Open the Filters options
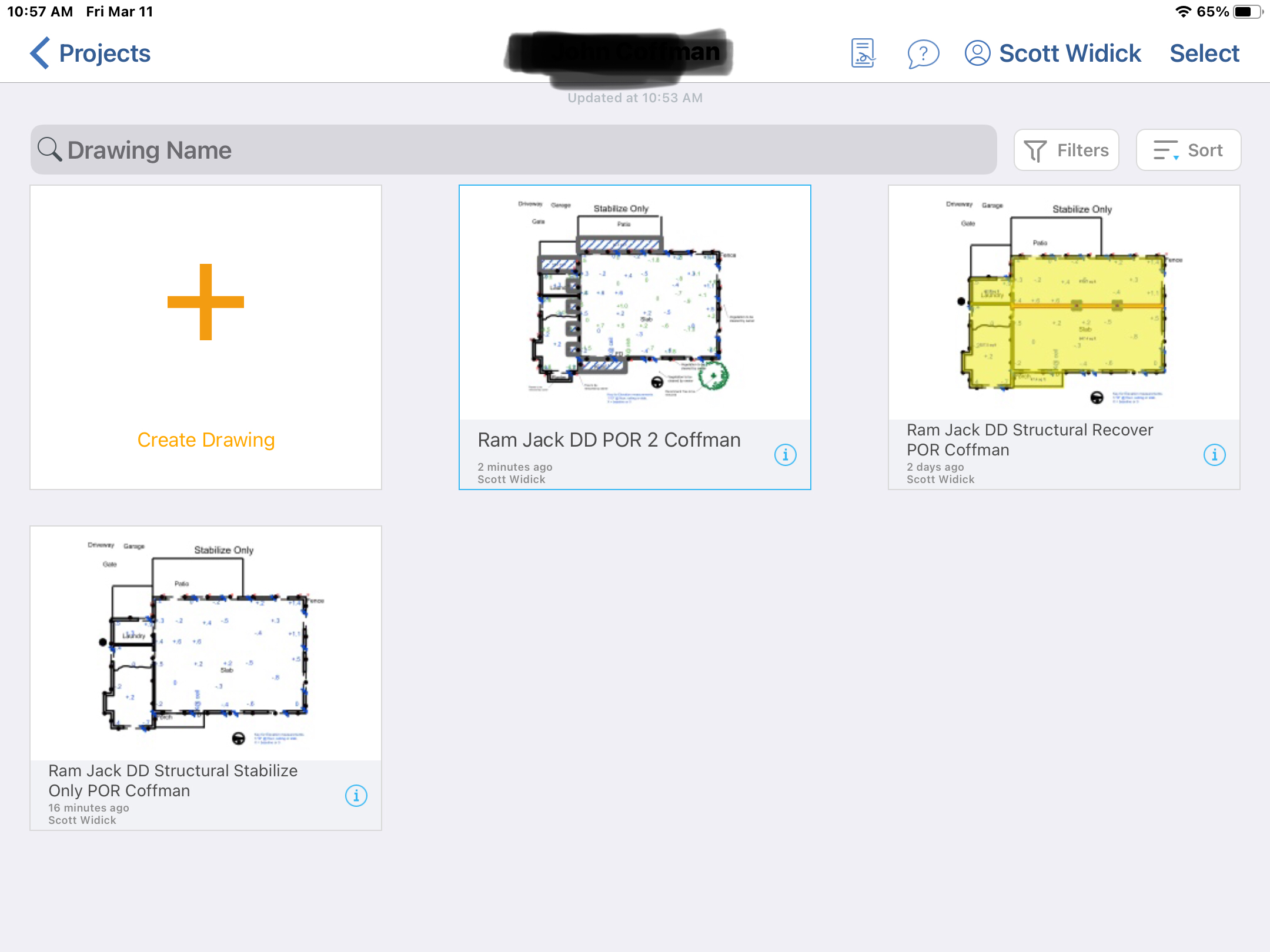Screen dimensions: 1270x952 click(1066, 150)
